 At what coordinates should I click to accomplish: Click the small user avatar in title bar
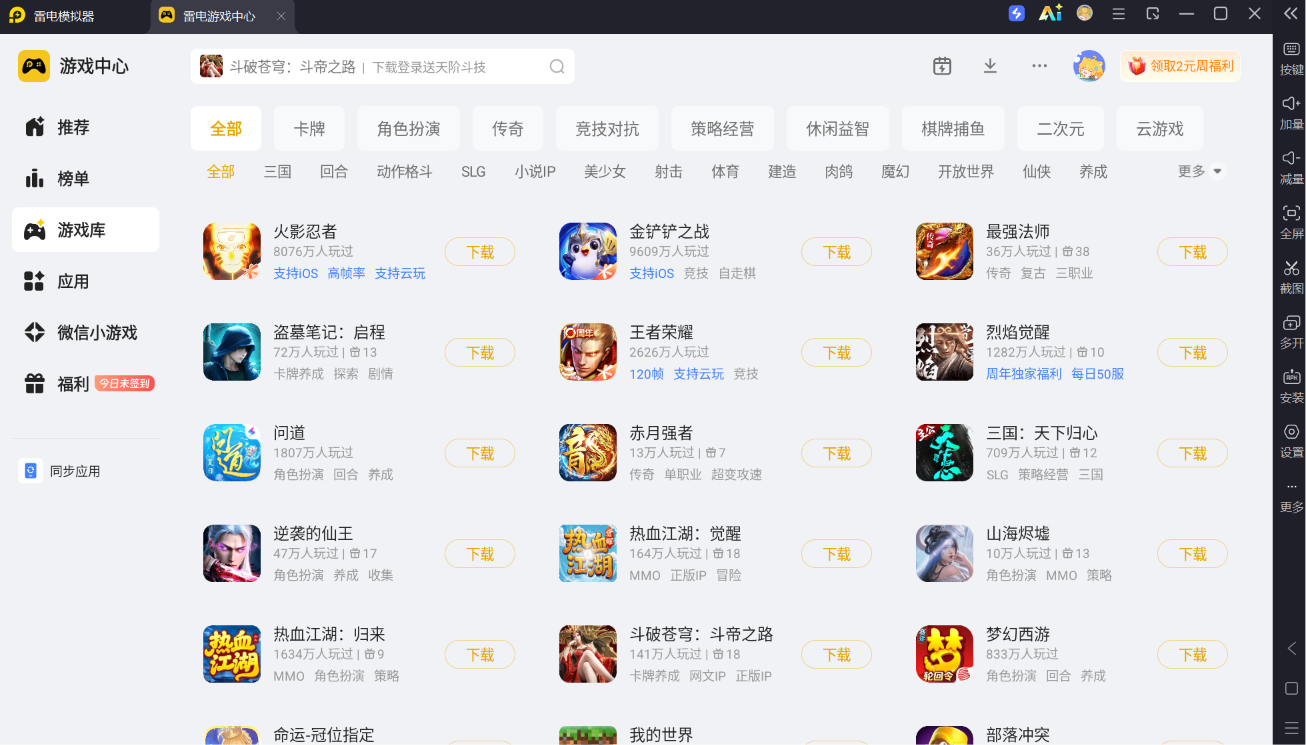pyautogui.click(x=1085, y=14)
